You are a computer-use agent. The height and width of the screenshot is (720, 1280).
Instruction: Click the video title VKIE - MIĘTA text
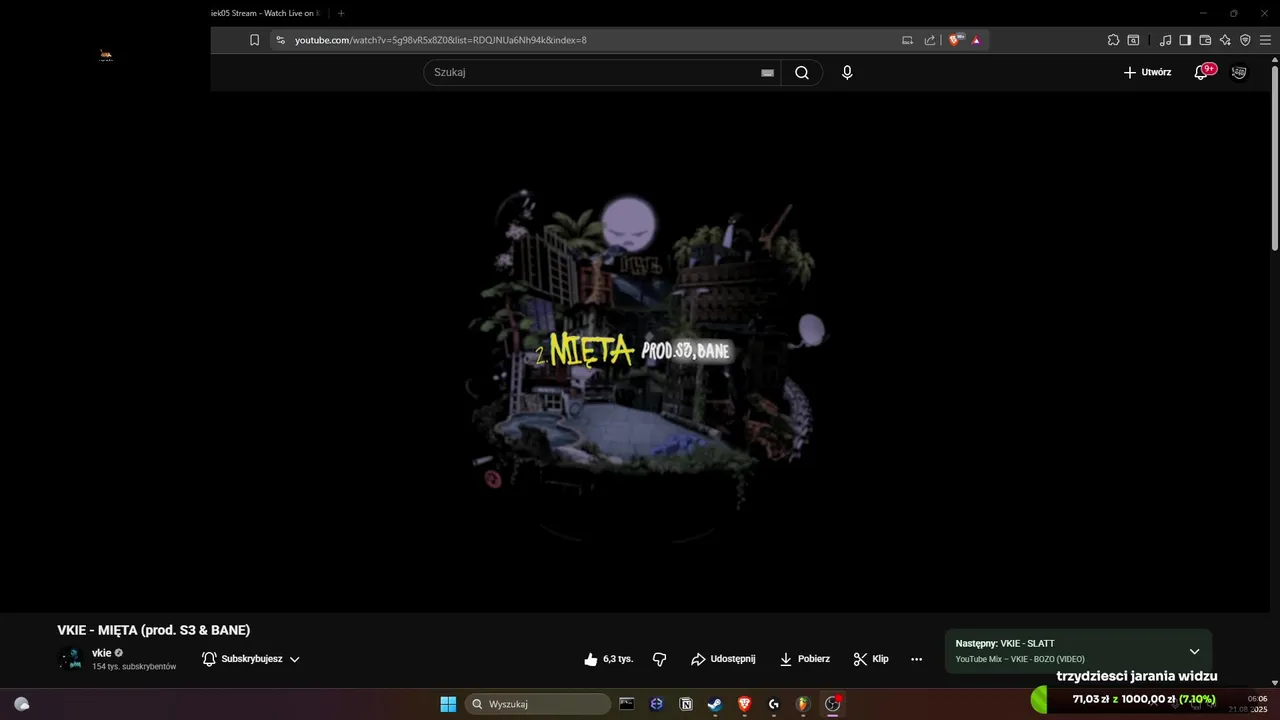(x=154, y=630)
